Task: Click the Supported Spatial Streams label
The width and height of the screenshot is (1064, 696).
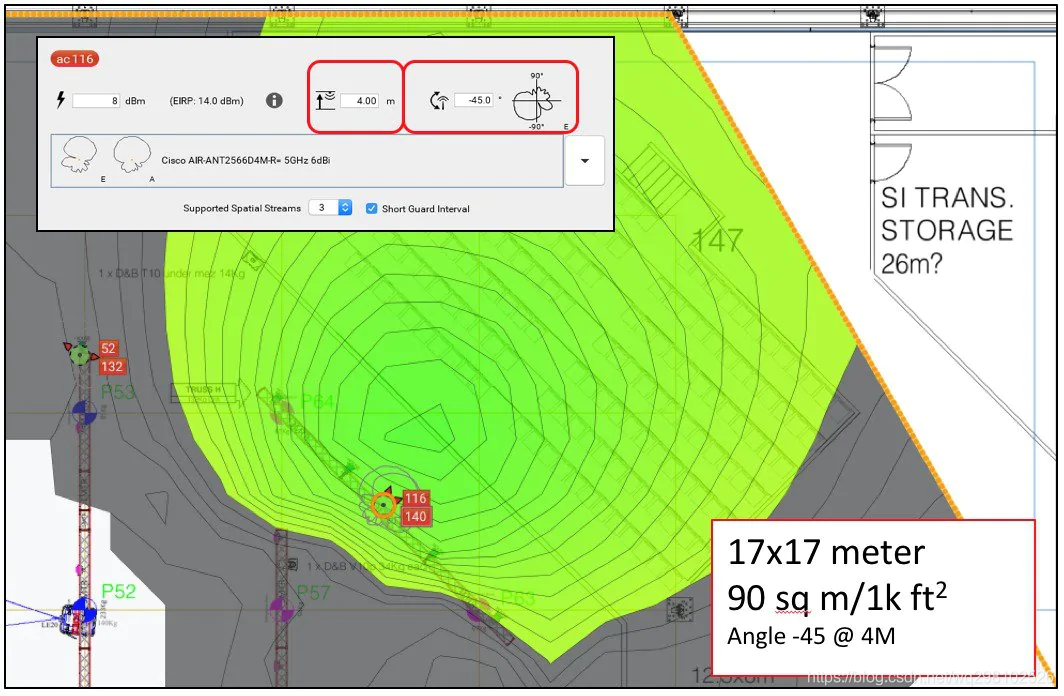Action: 242,208
